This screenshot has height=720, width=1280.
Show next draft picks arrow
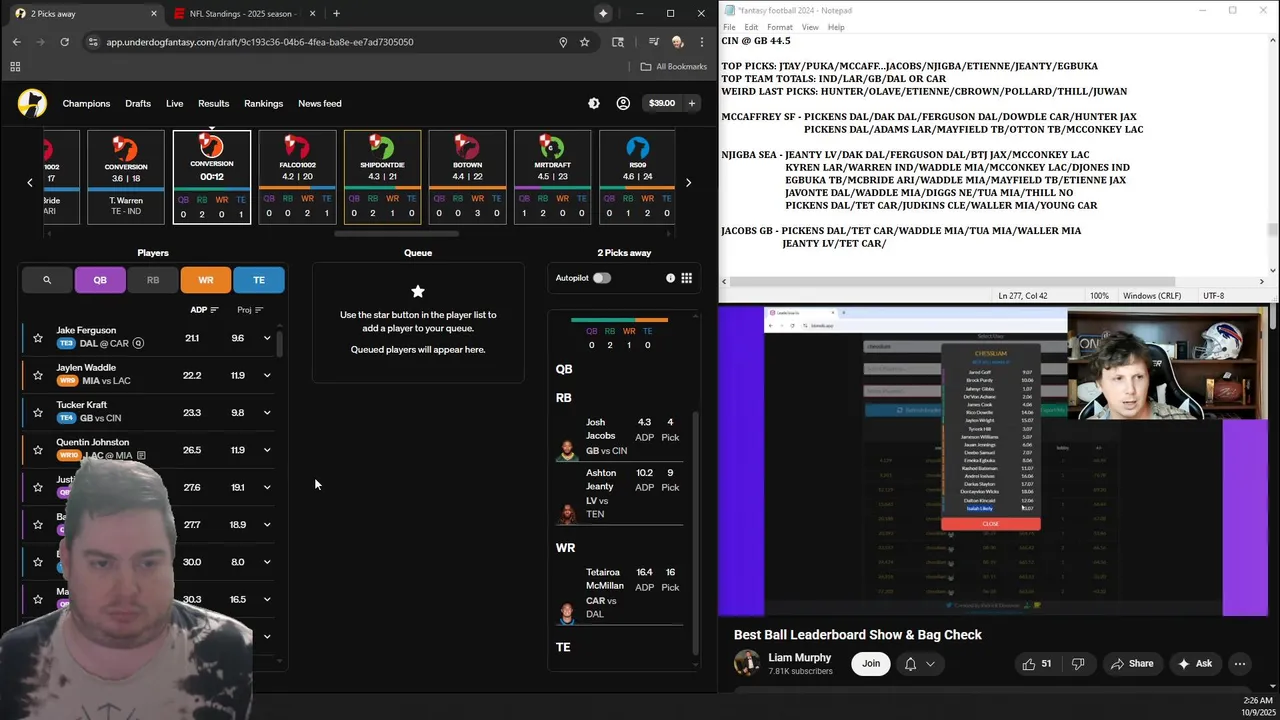point(688,182)
